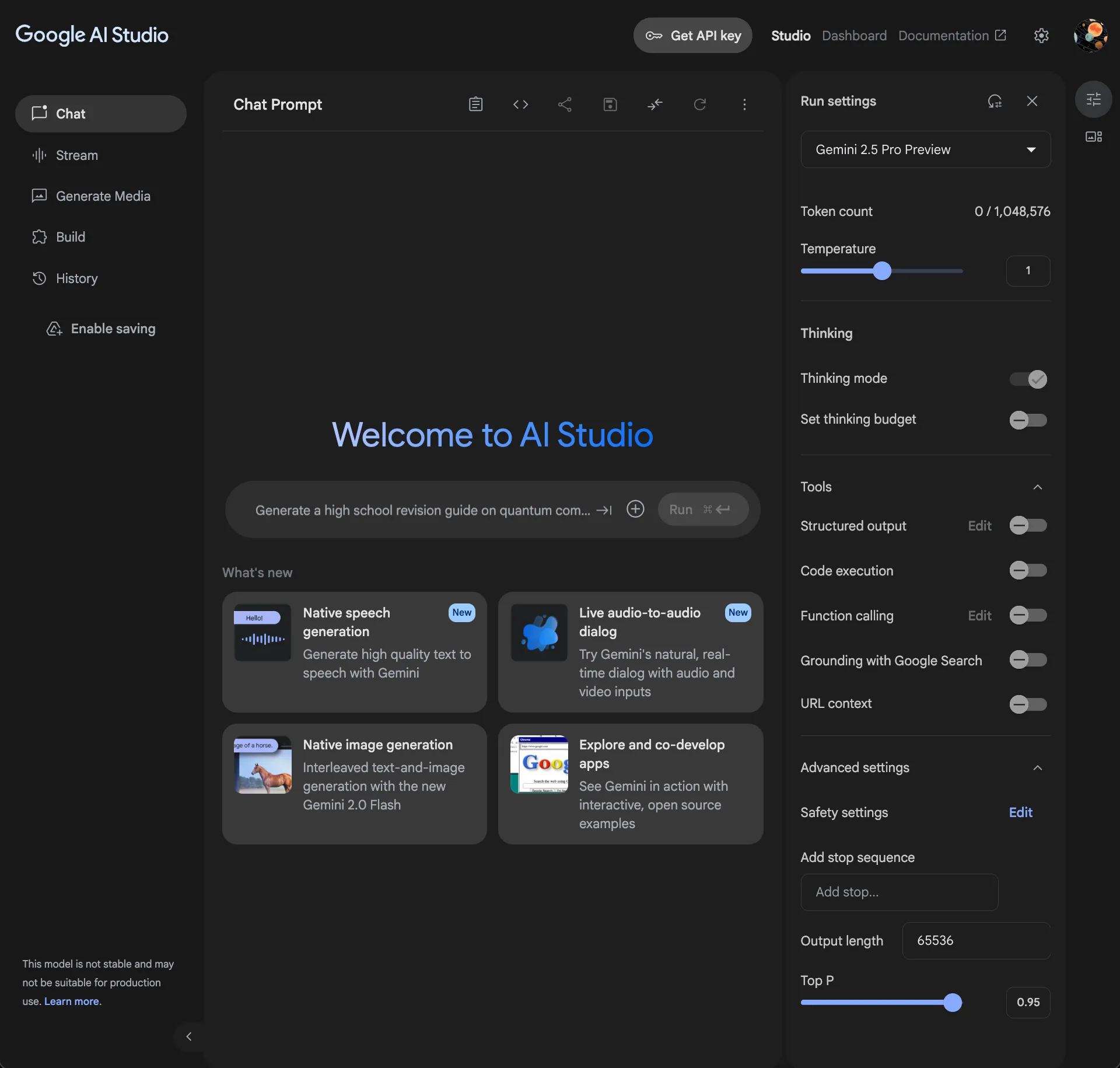Save the chat prompt
Image resolution: width=1120 pixels, height=1068 pixels.
610,104
